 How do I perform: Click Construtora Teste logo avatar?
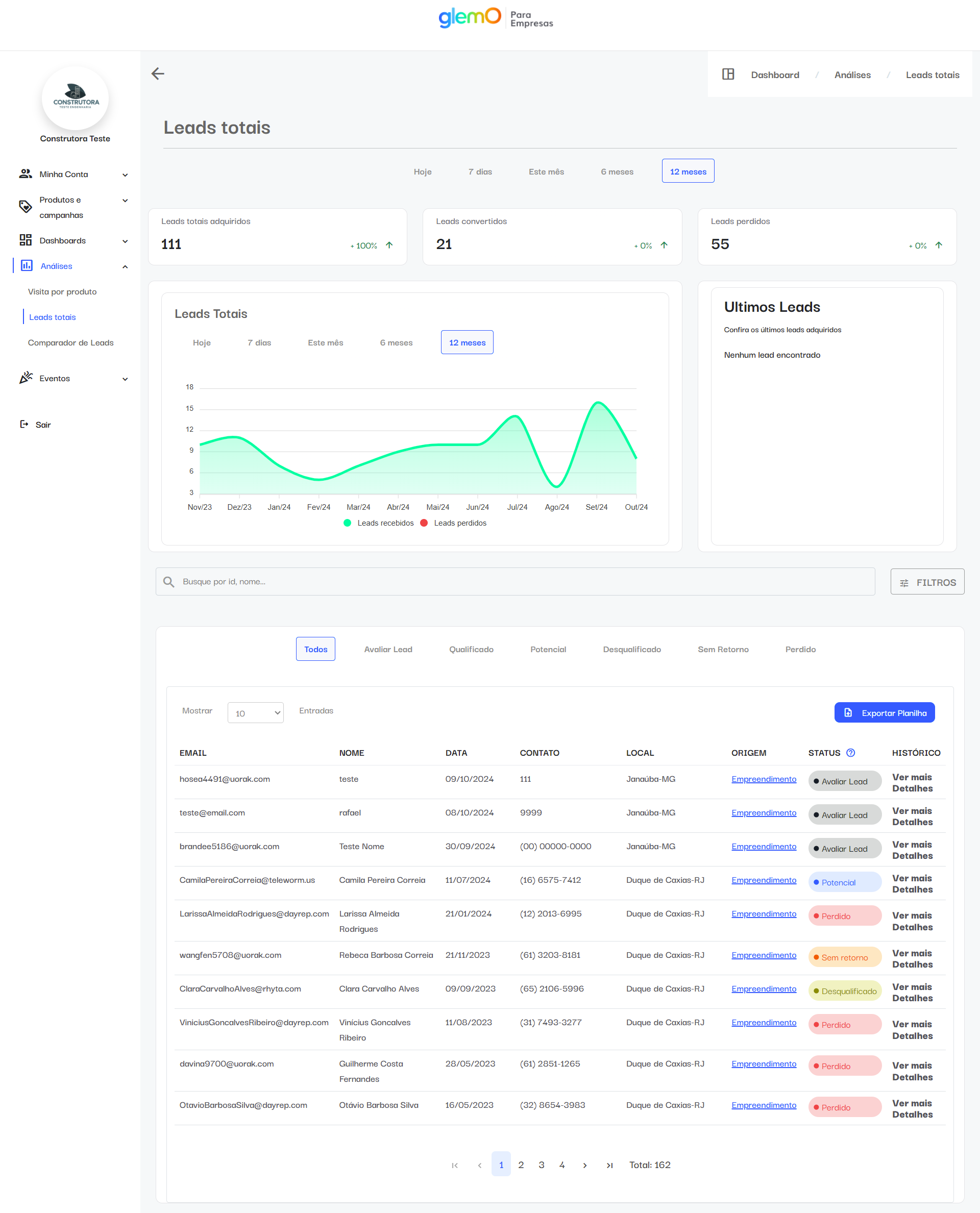click(75, 98)
